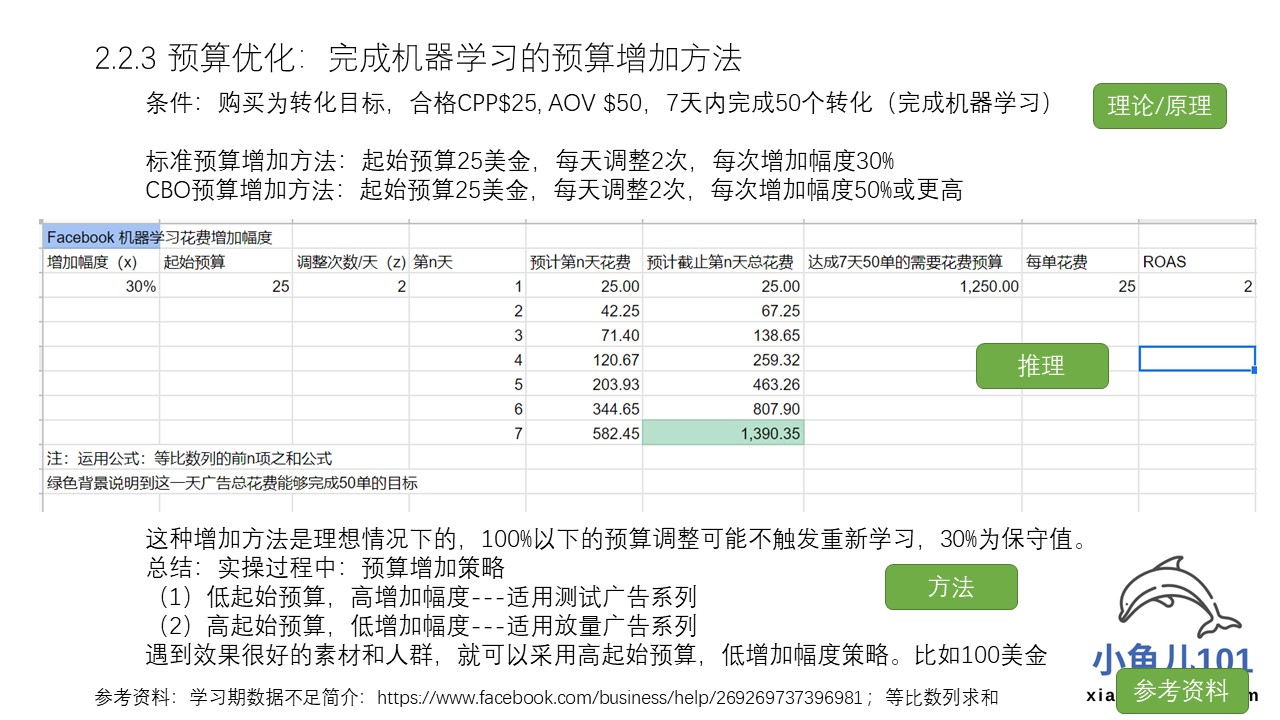Click the dolphin logo image
Image resolution: width=1280 pixels, height=720 pixels.
tap(1182, 602)
